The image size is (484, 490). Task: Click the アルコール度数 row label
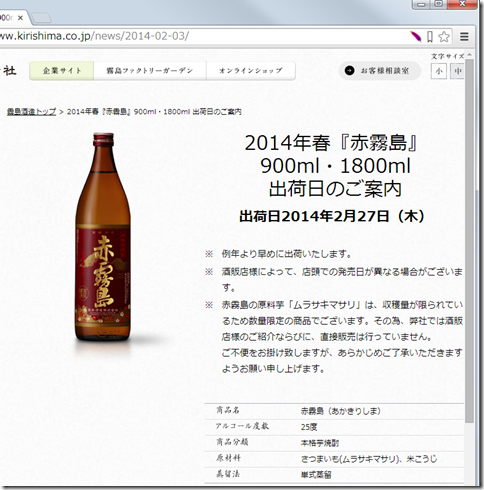point(242,426)
